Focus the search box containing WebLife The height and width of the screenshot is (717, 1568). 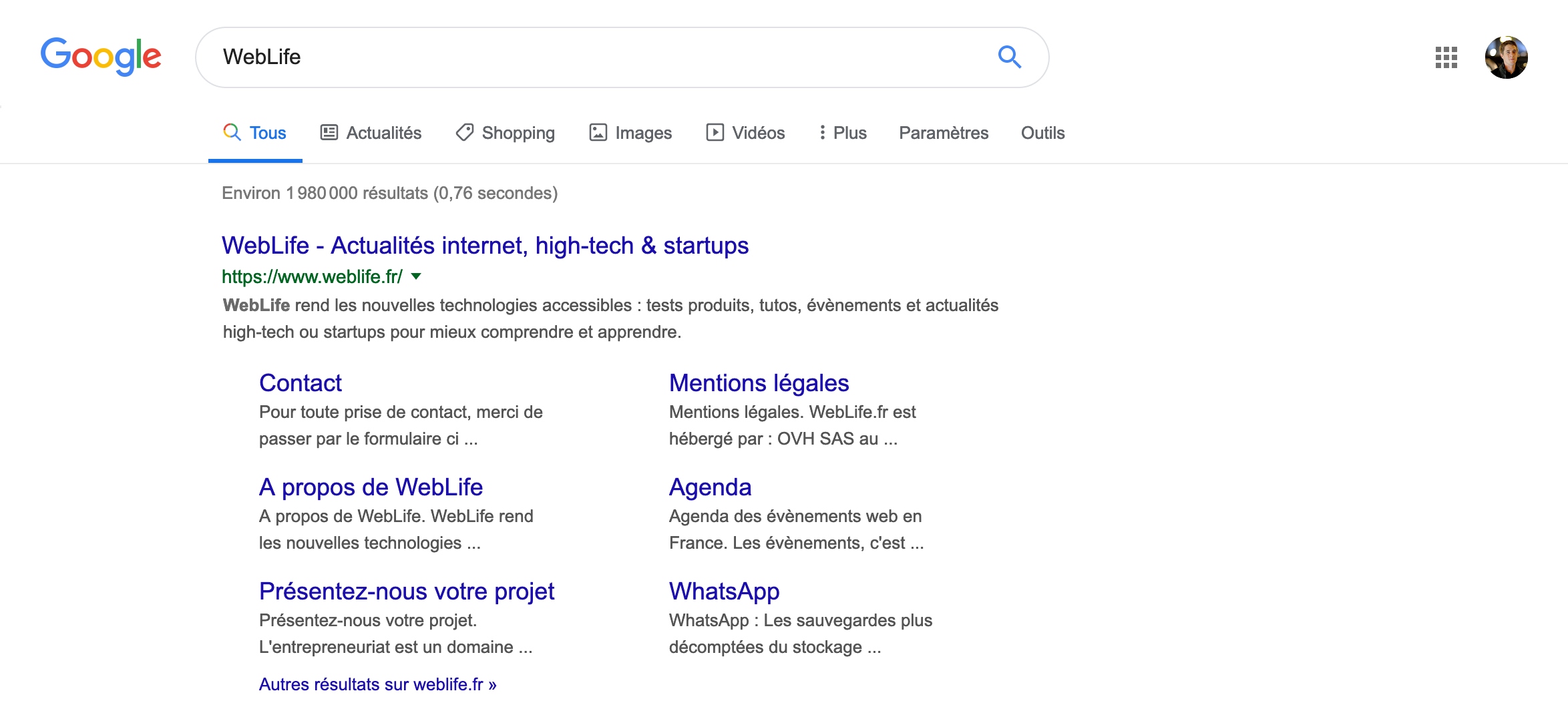click(x=601, y=57)
